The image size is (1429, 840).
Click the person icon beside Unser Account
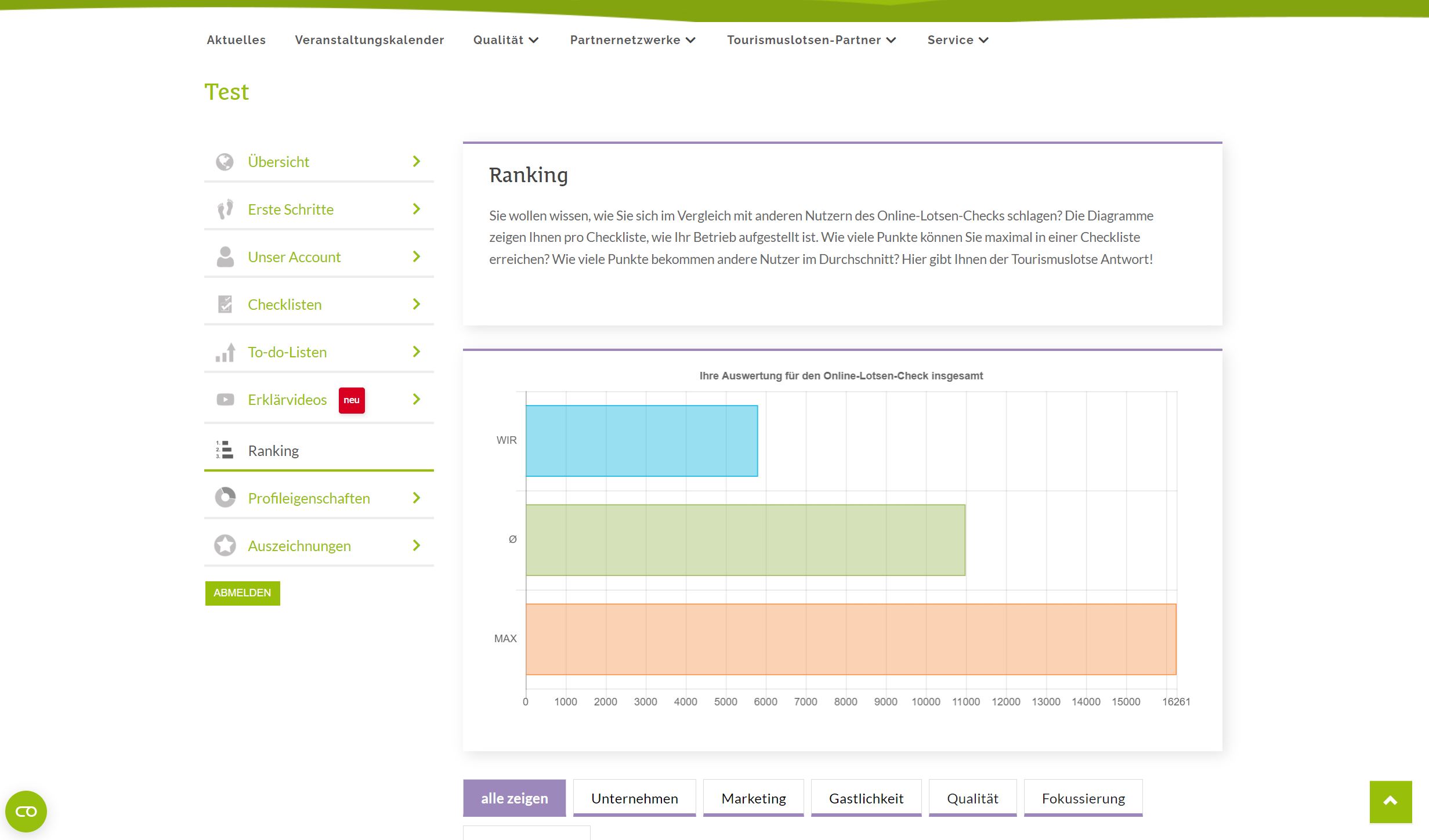point(225,257)
